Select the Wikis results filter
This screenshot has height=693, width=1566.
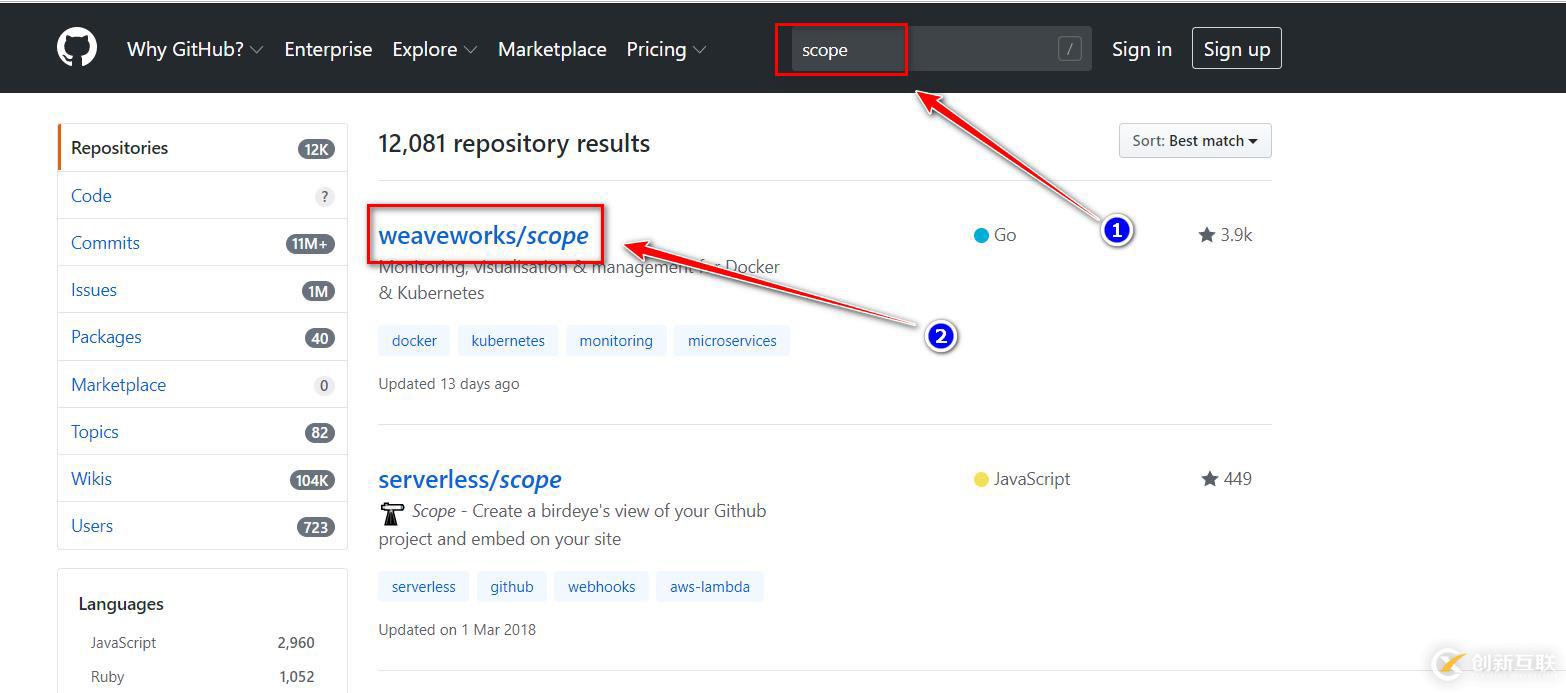[203, 479]
